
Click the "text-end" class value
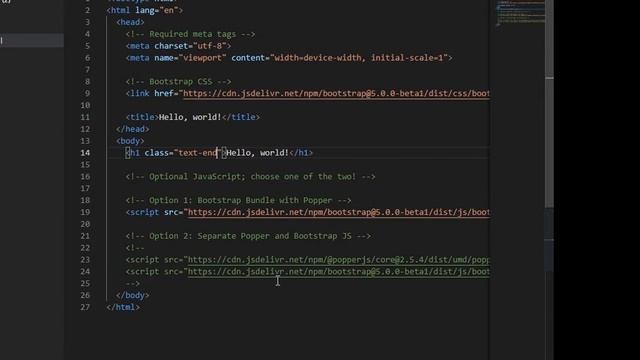tap(198, 153)
